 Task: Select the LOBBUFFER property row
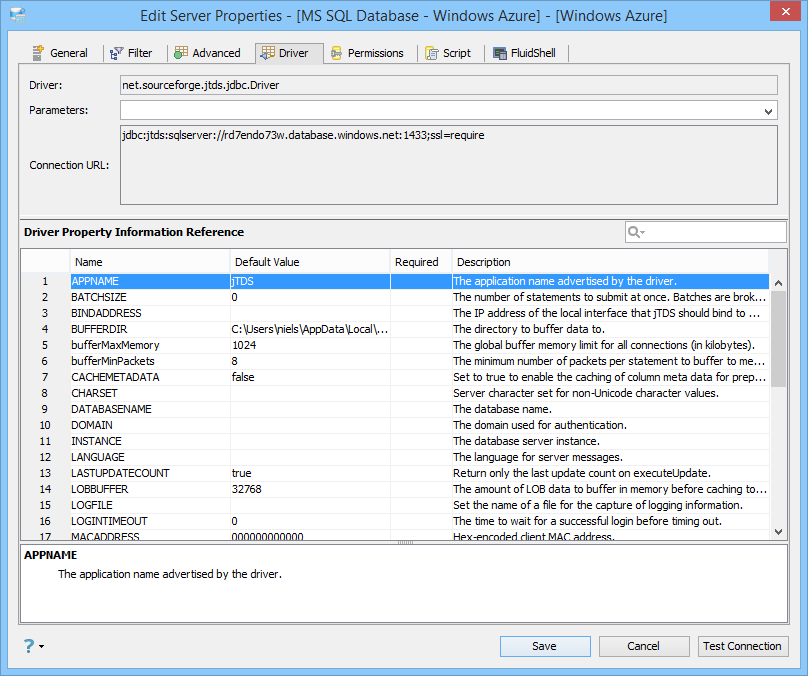(x=395, y=489)
